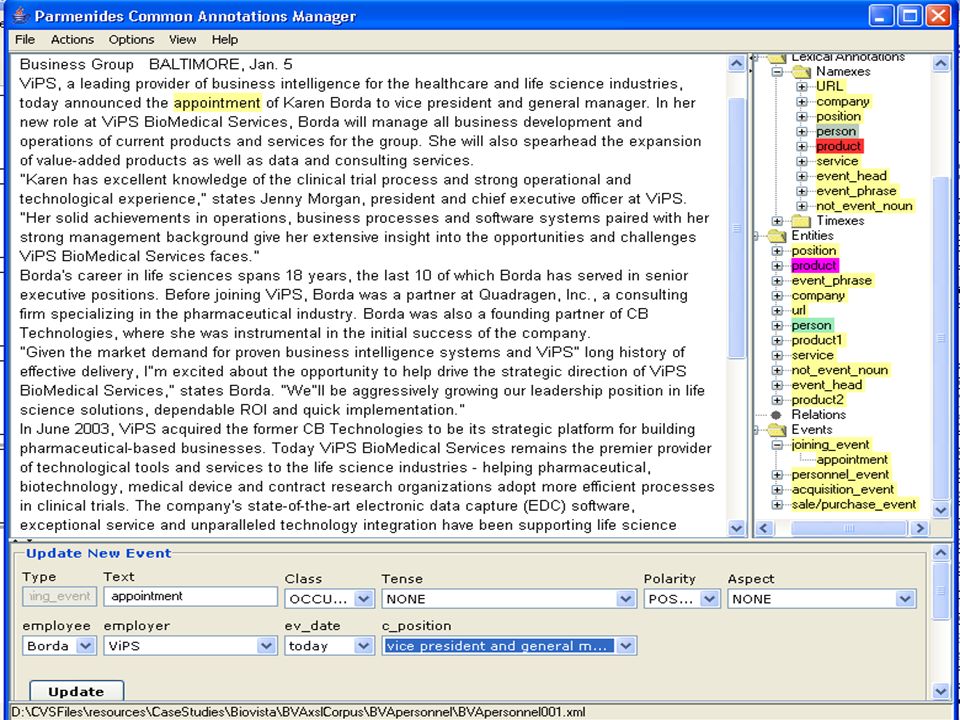Select the company entity item
This screenshot has width=960, height=720.
click(818, 296)
